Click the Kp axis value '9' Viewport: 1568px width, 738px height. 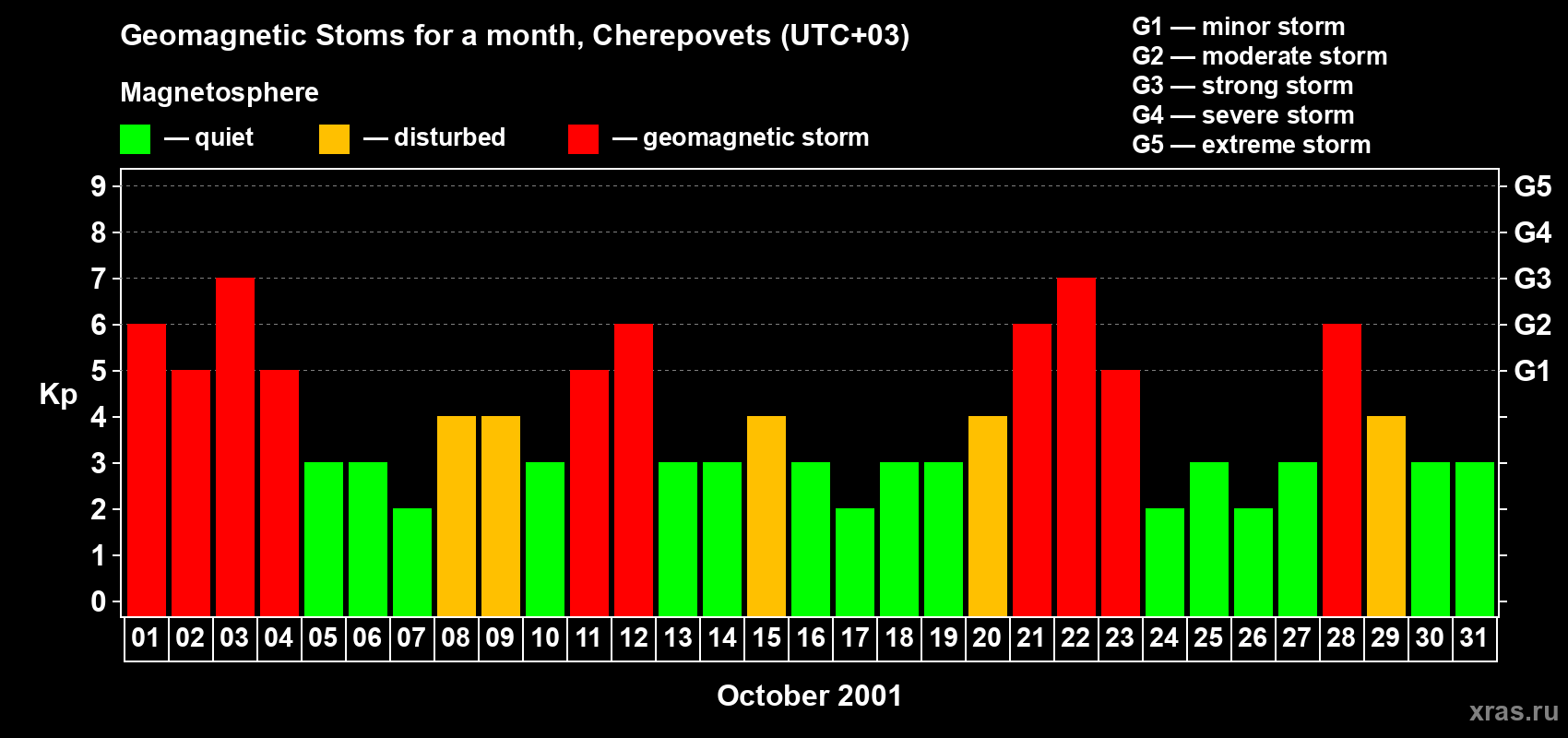point(99,186)
